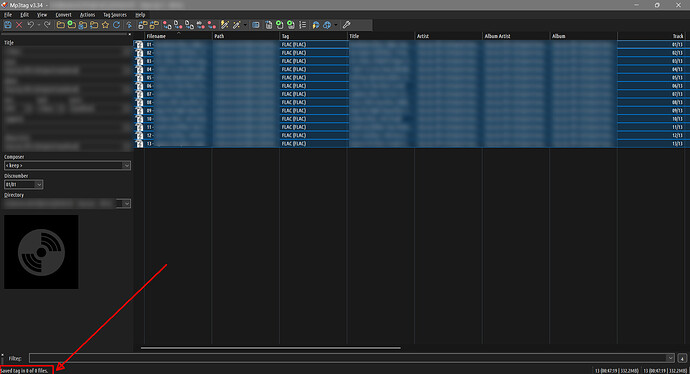This screenshot has width=690, height=374.
Task: Click the blue circular Refresh icon
Action: click(x=116, y=25)
